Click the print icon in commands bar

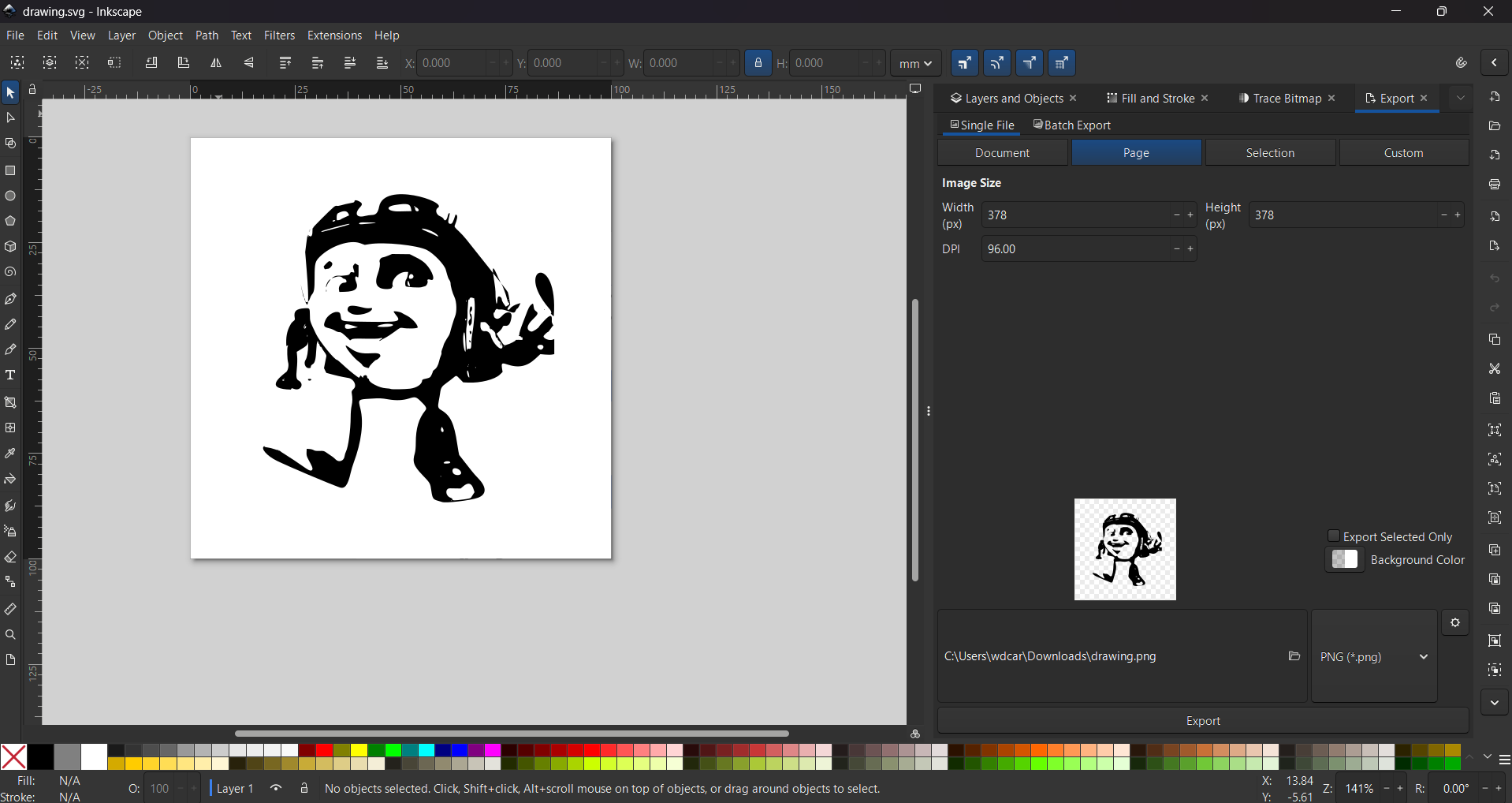1495,185
